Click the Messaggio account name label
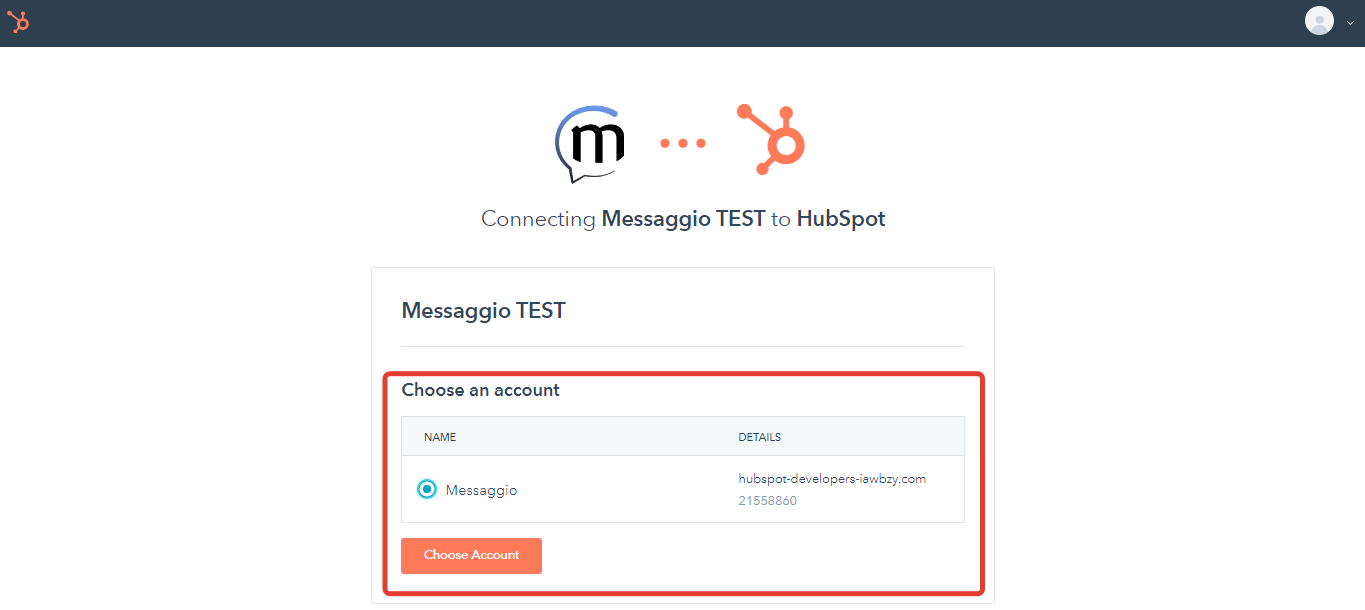 point(481,491)
